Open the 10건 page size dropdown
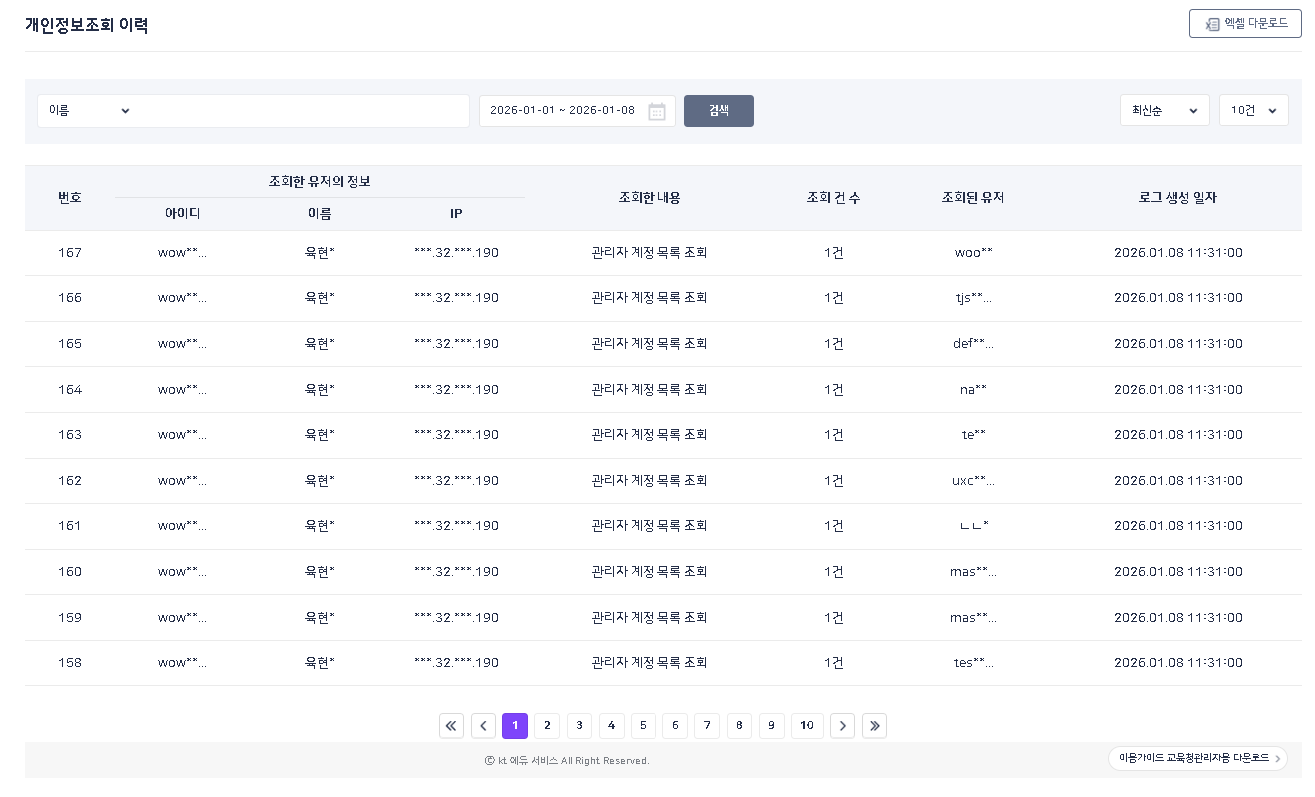The image size is (1315, 797). (1253, 111)
